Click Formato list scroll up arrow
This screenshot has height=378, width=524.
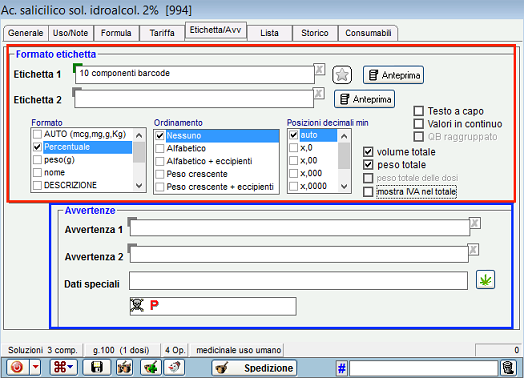(x=139, y=135)
